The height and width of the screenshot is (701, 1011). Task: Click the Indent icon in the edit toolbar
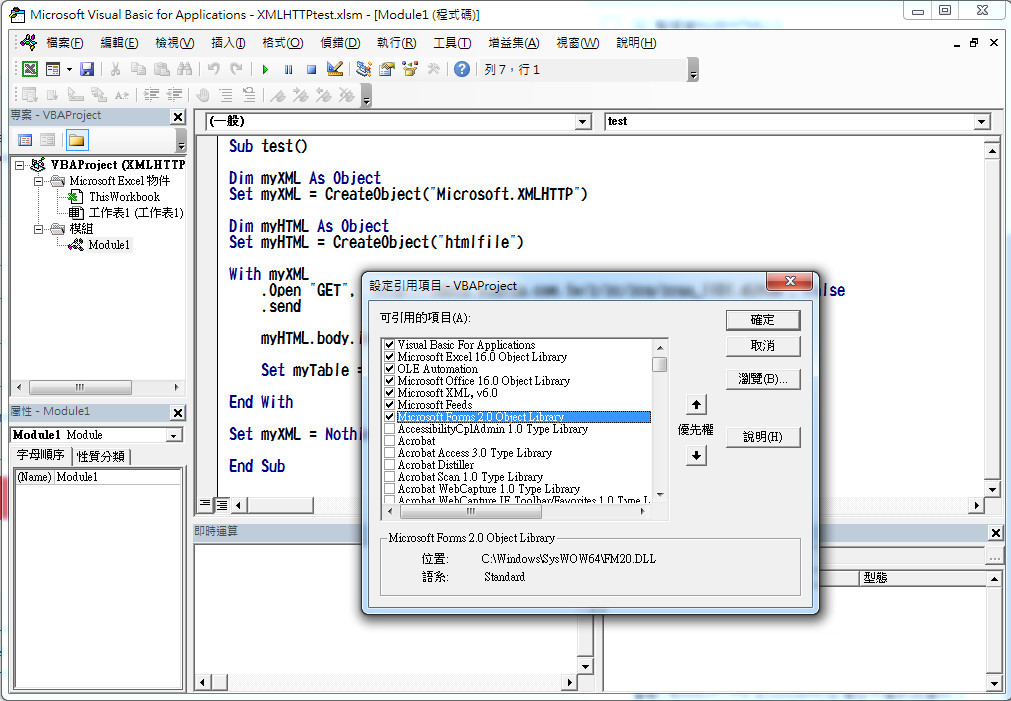click(x=151, y=95)
